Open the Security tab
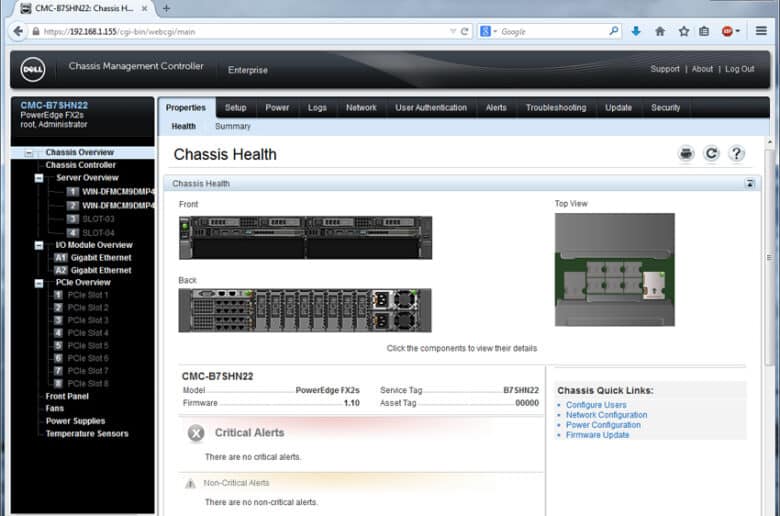The image size is (780, 516). tap(666, 107)
